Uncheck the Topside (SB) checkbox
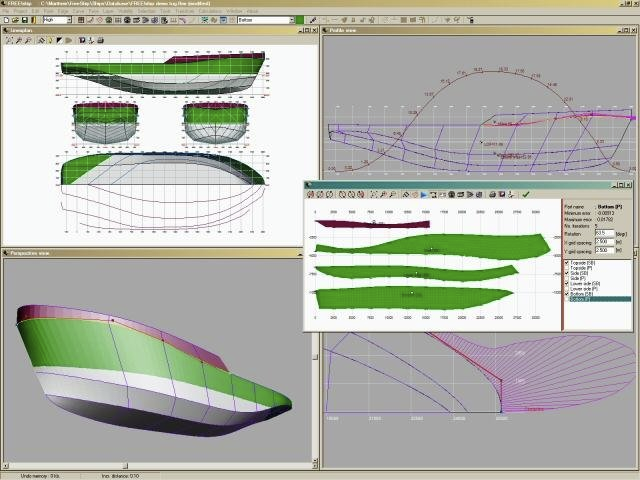The height and width of the screenshot is (480, 640). coord(568,262)
